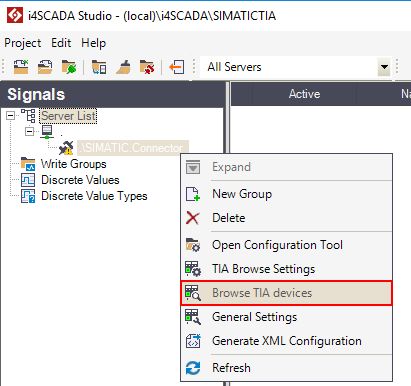Click the Browse TIA devices magnifier icon
Screen dimensions: 411x386
coord(193,293)
